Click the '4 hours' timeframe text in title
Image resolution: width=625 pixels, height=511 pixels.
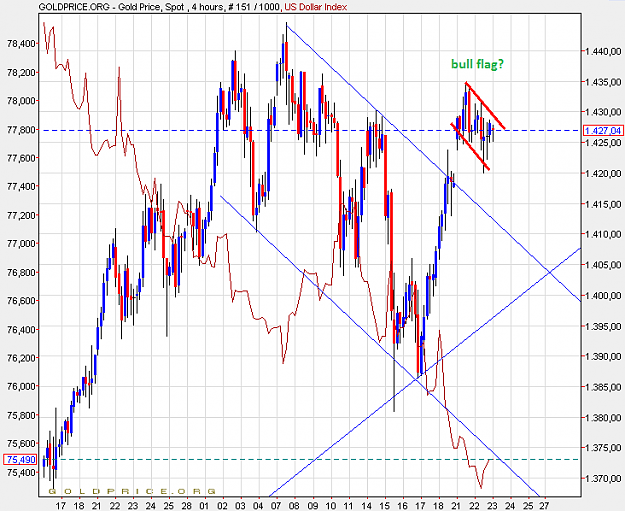pos(206,7)
